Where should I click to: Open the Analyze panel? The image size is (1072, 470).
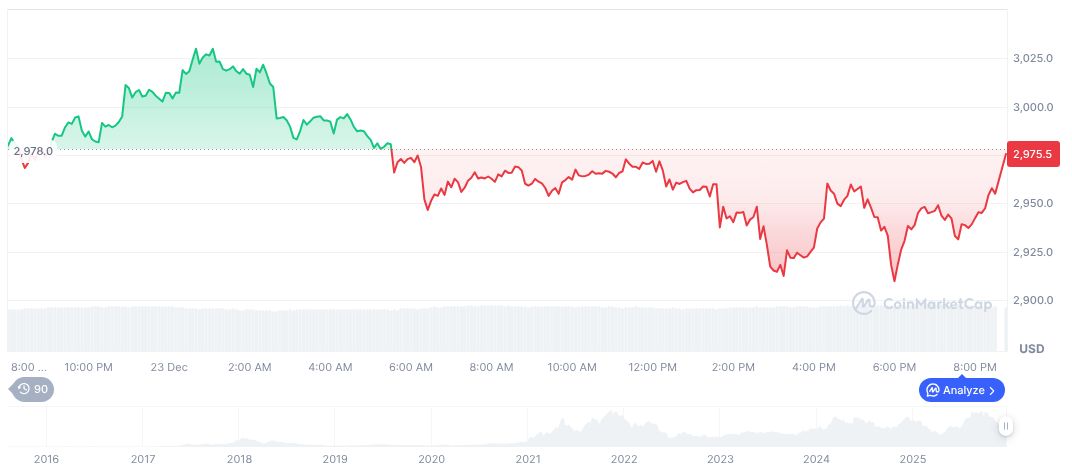pos(962,390)
